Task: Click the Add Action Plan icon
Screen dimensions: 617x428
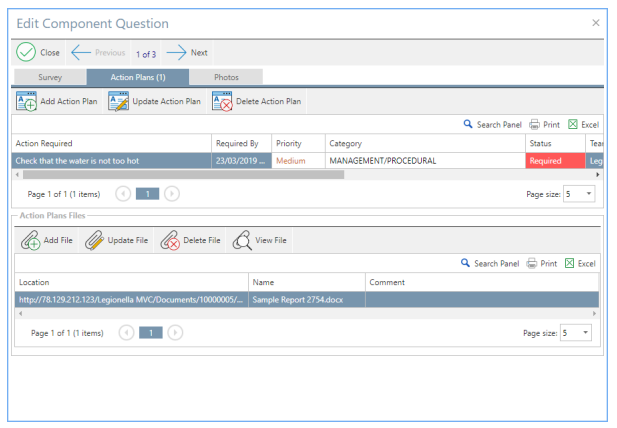Action: (26, 101)
